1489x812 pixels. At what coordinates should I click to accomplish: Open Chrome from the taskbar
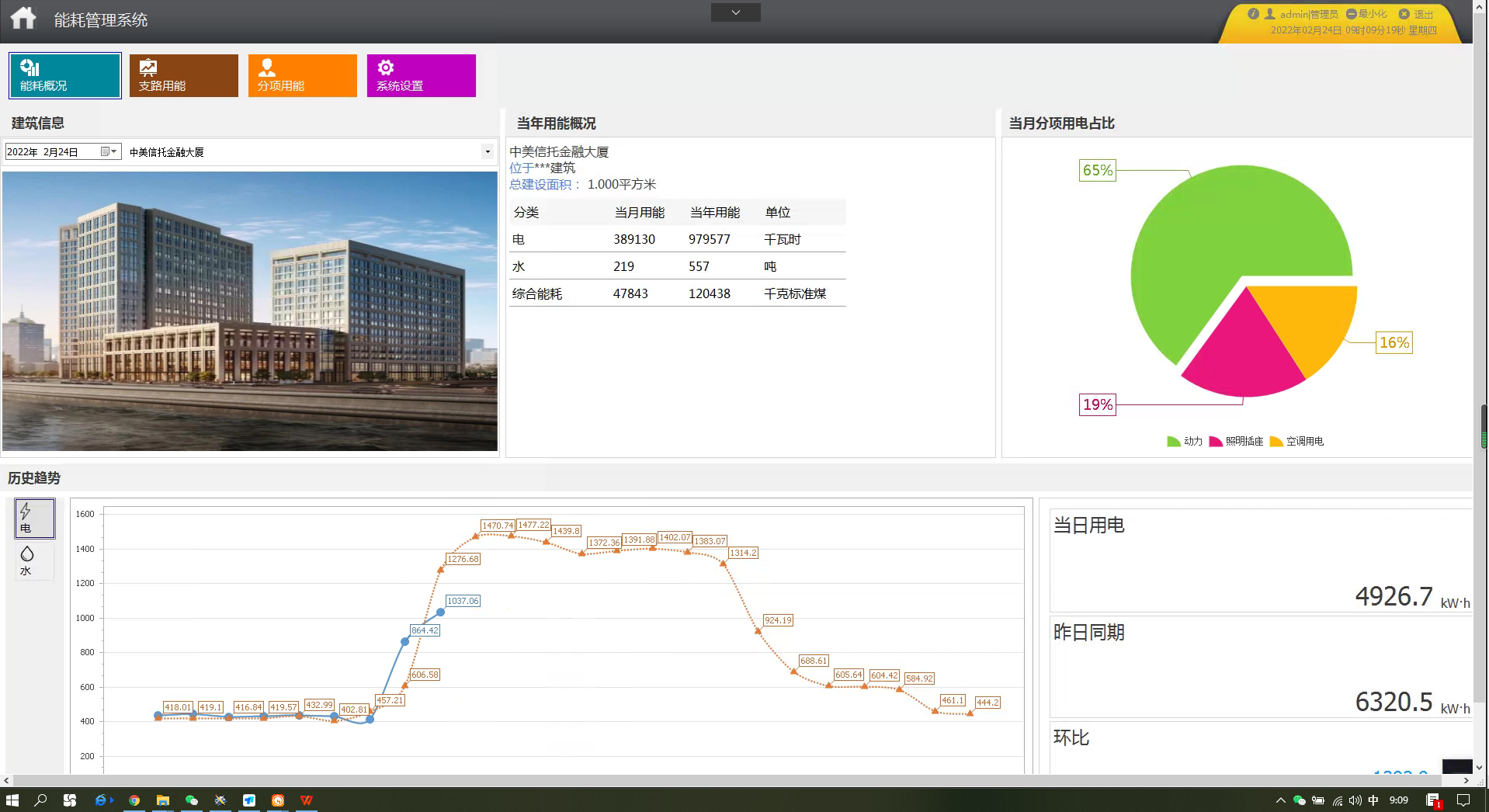click(x=134, y=800)
